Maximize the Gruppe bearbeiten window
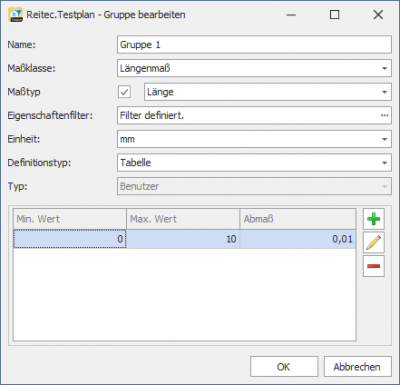This screenshot has width=400, height=385. pos(335,15)
